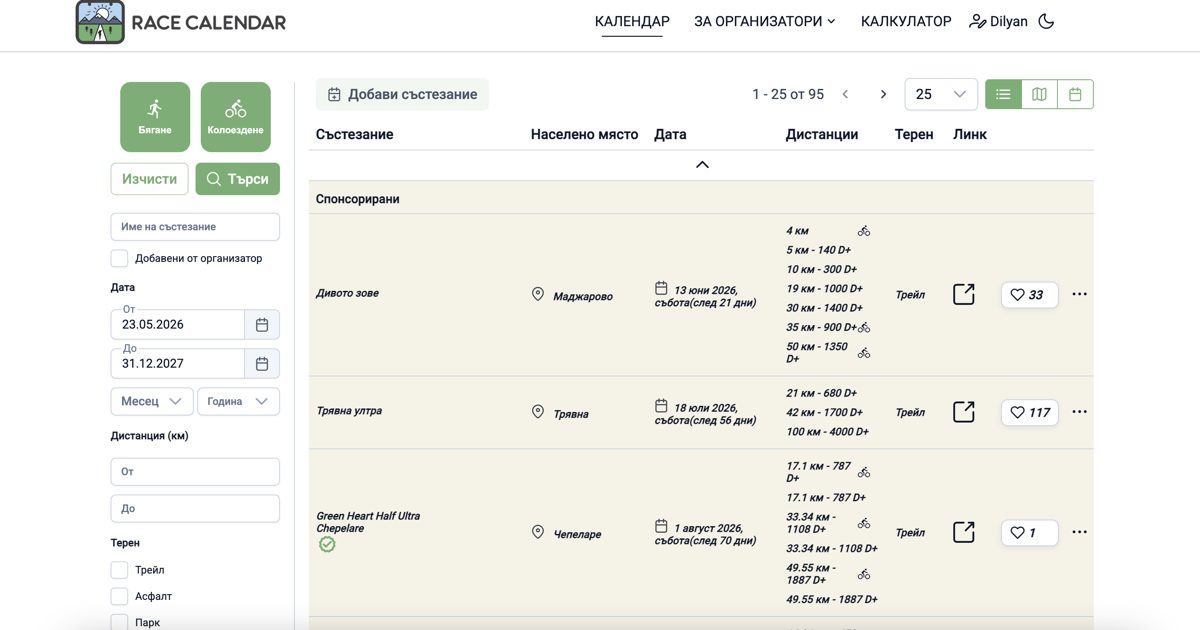Image resolution: width=1200 pixels, height=630 pixels.
Task: Like Дивото зове race with 33 hearts
Action: 1029,295
